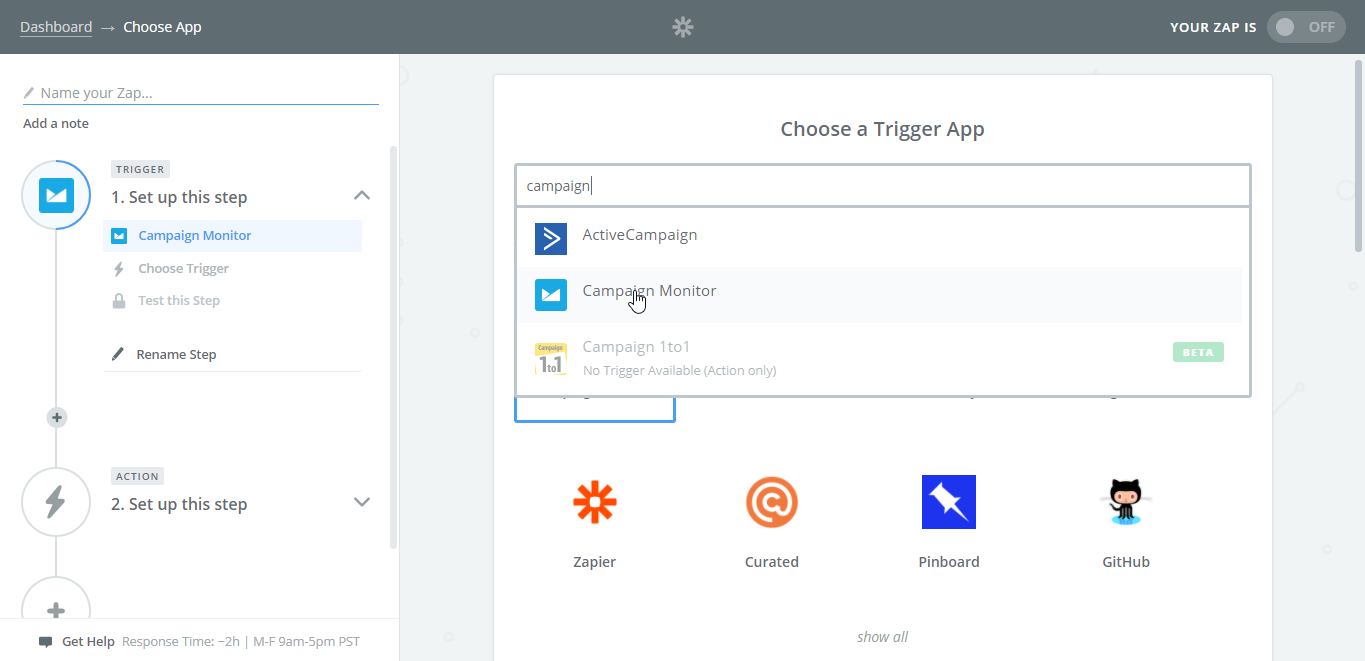
Task: Click the Campaign 1to1 logo icon
Action: pos(551,359)
